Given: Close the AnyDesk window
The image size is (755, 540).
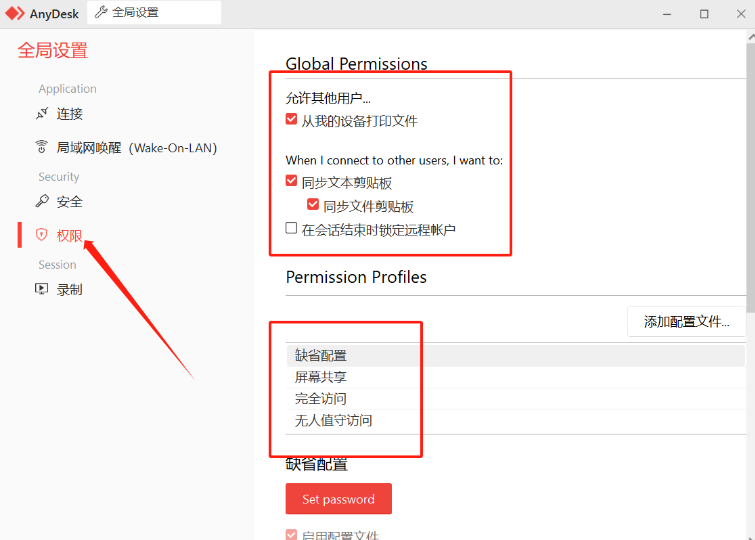Looking at the screenshot, I should (741, 14).
